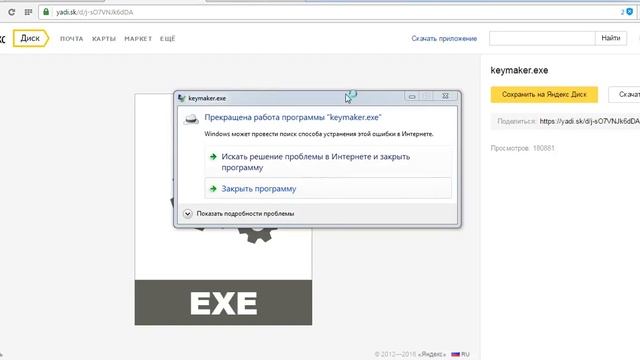Go to Почта menu item
The image size is (640, 360).
(x=71, y=39)
